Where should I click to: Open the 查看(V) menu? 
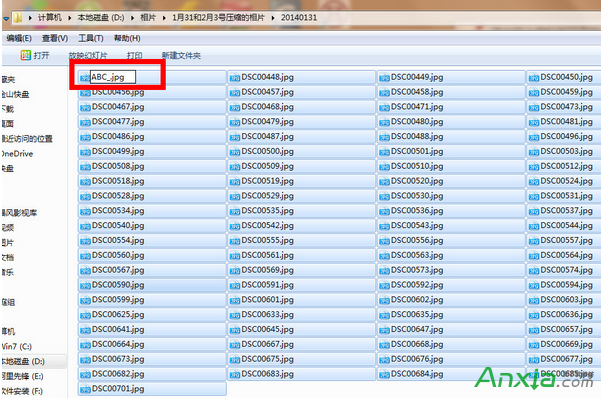(x=55, y=38)
